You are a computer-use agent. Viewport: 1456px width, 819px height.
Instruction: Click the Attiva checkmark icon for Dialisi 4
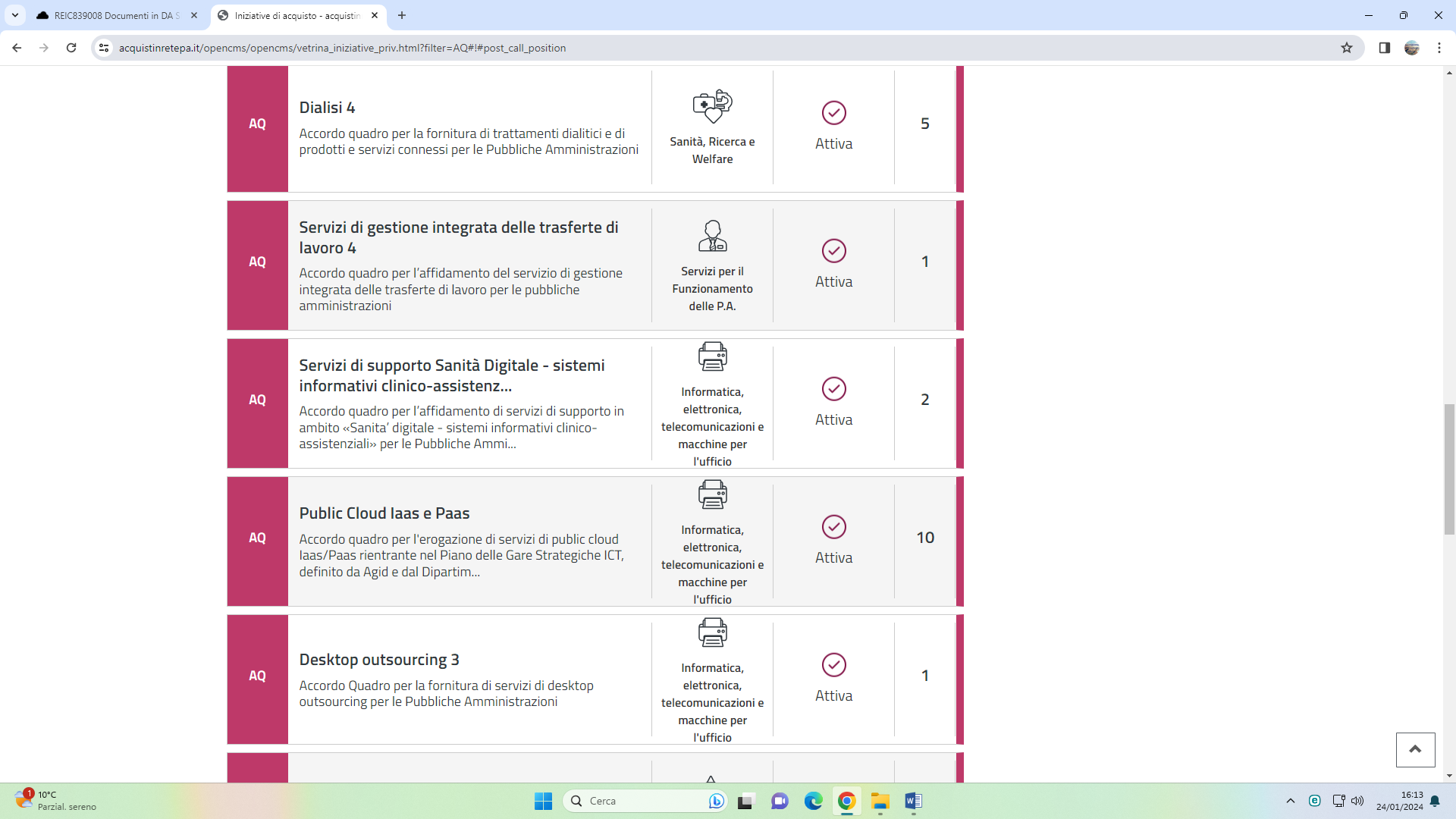[x=833, y=113]
